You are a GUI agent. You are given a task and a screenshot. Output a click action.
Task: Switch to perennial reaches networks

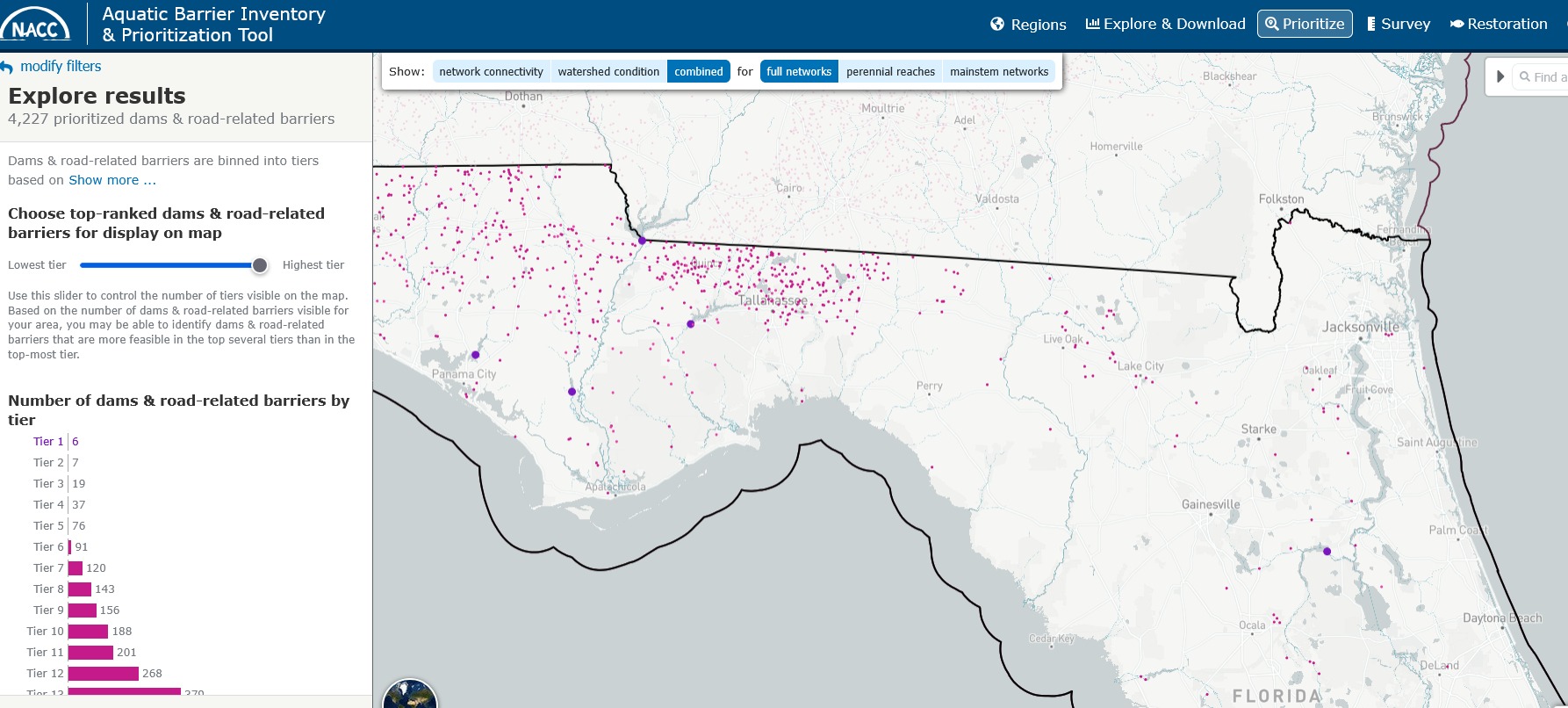(x=890, y=72)
